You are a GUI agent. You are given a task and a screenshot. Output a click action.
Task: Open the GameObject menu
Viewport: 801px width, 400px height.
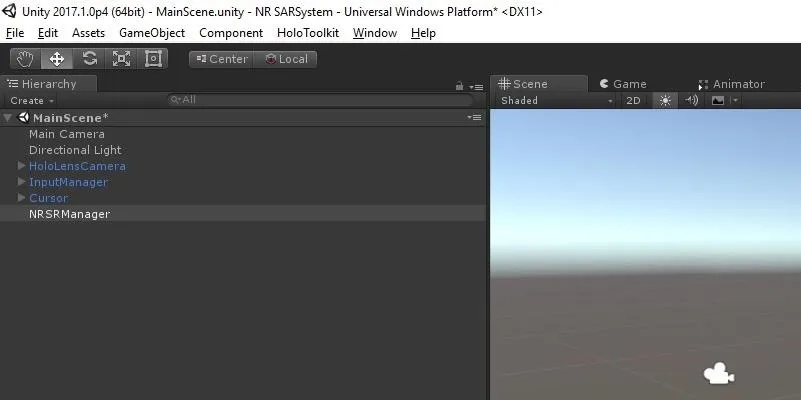[x=152, y=33]
